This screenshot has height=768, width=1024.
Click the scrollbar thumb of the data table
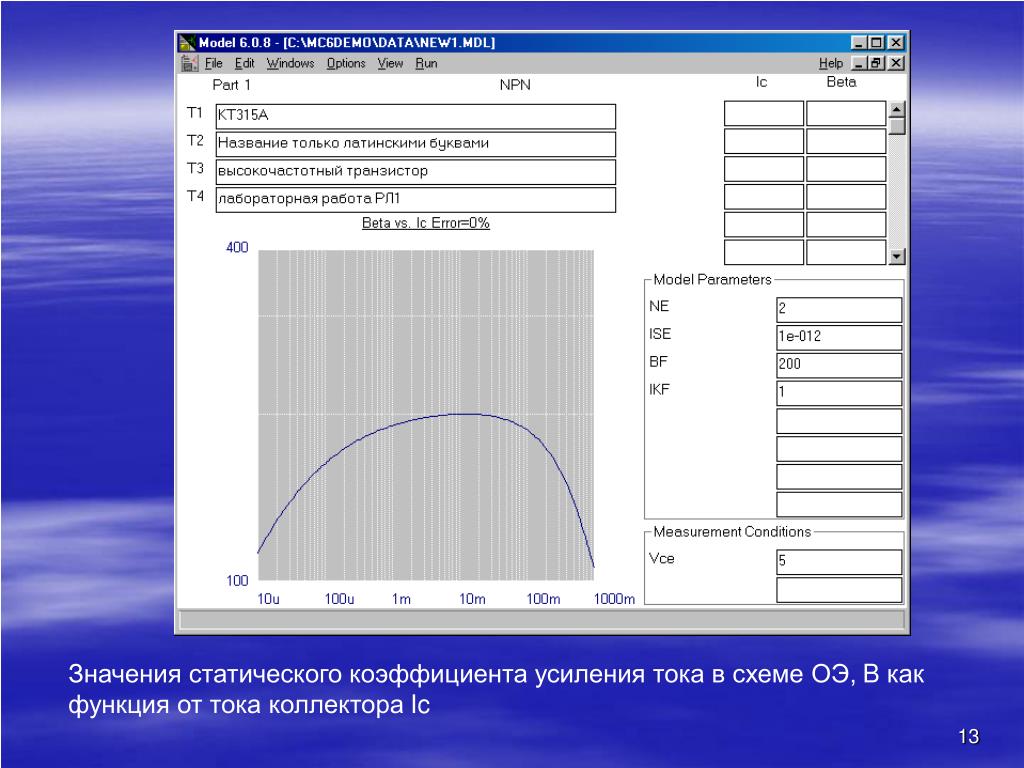coord(897,125)
